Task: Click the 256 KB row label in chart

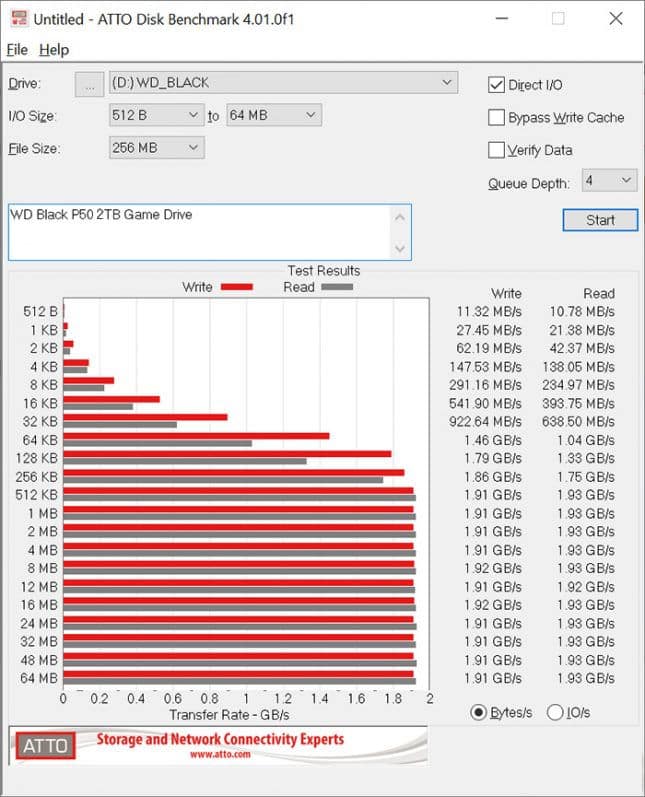Action: [37, 477]
